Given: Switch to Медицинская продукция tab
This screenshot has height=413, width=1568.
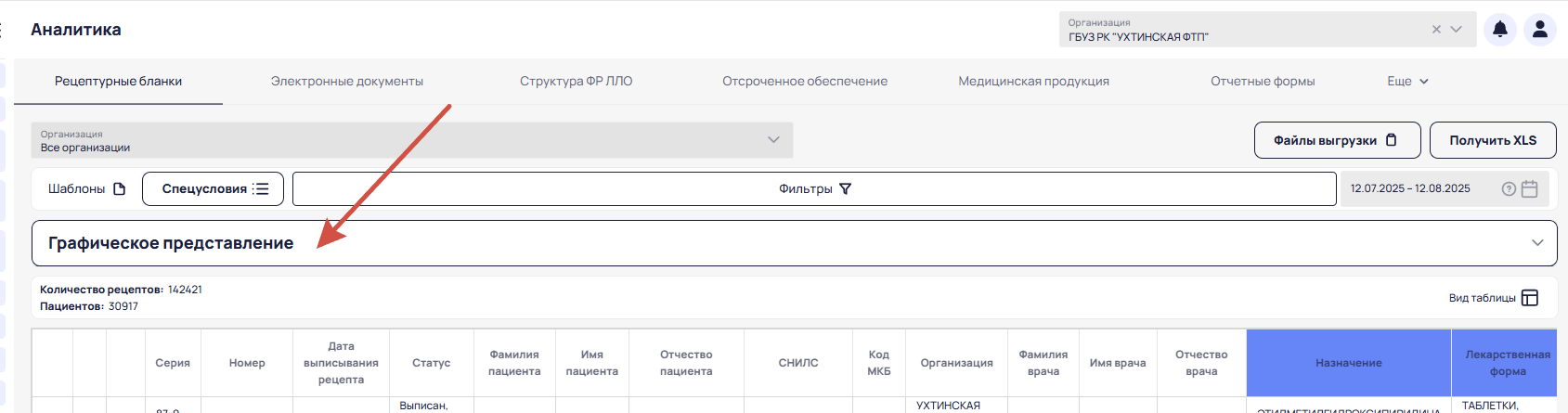Looking at the screenshot, I should (1033, 82).
